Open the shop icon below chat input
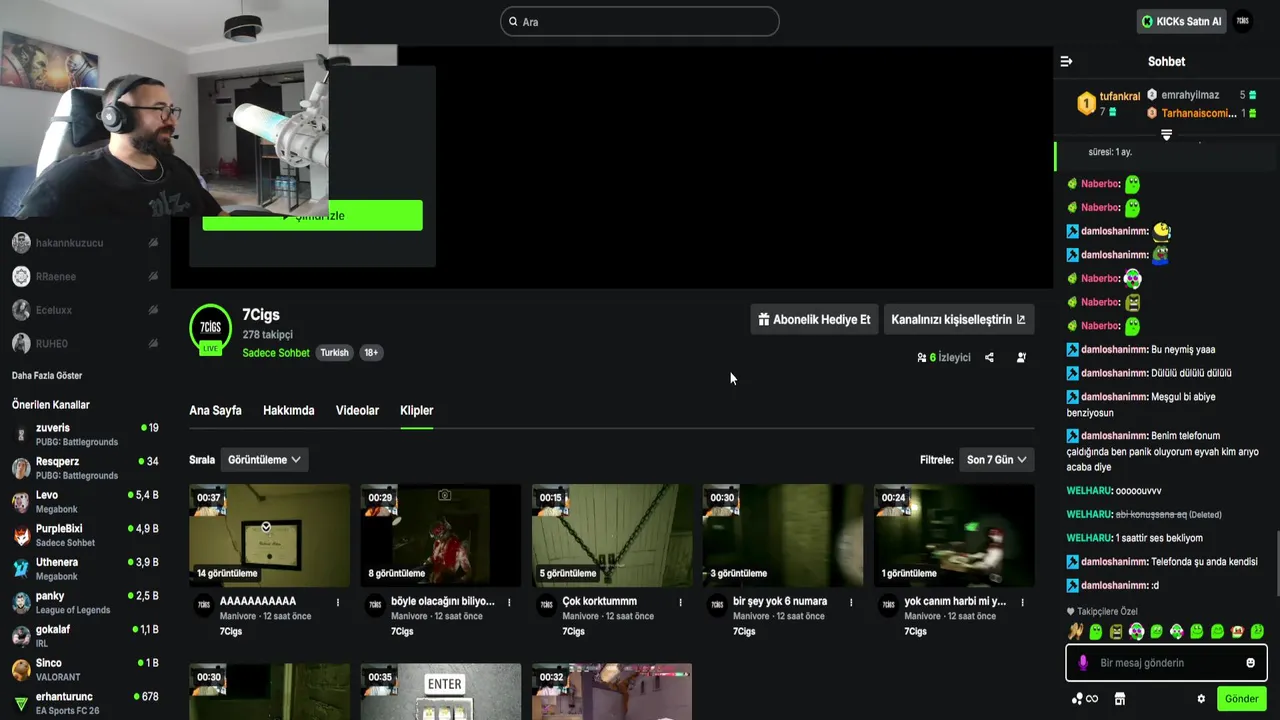The image size is (1280, 720). click(x=1120, y=699)
